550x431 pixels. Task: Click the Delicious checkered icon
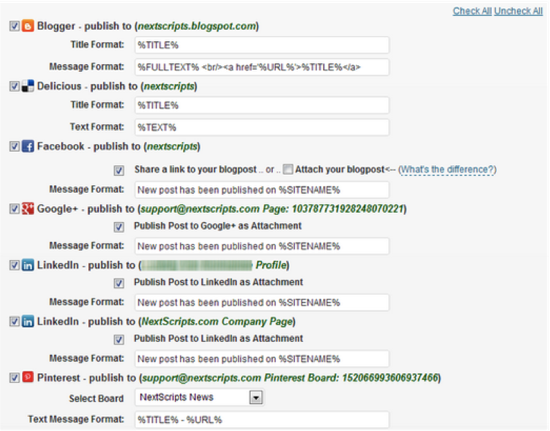click(28, 86)
